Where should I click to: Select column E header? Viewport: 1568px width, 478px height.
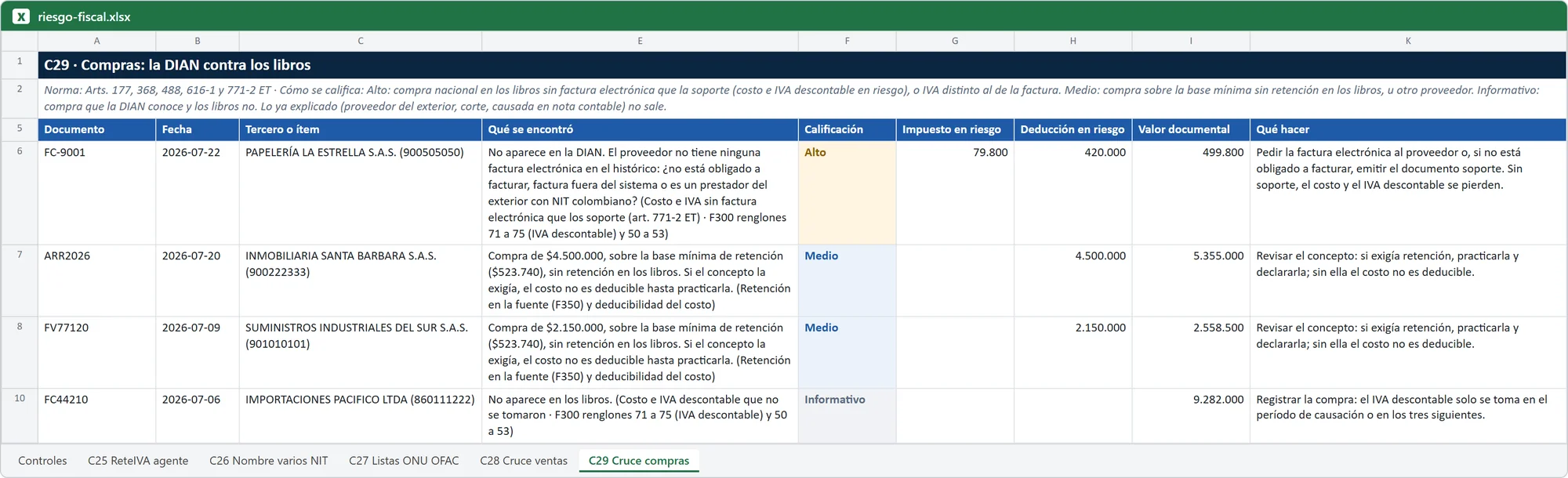(640, 41)
